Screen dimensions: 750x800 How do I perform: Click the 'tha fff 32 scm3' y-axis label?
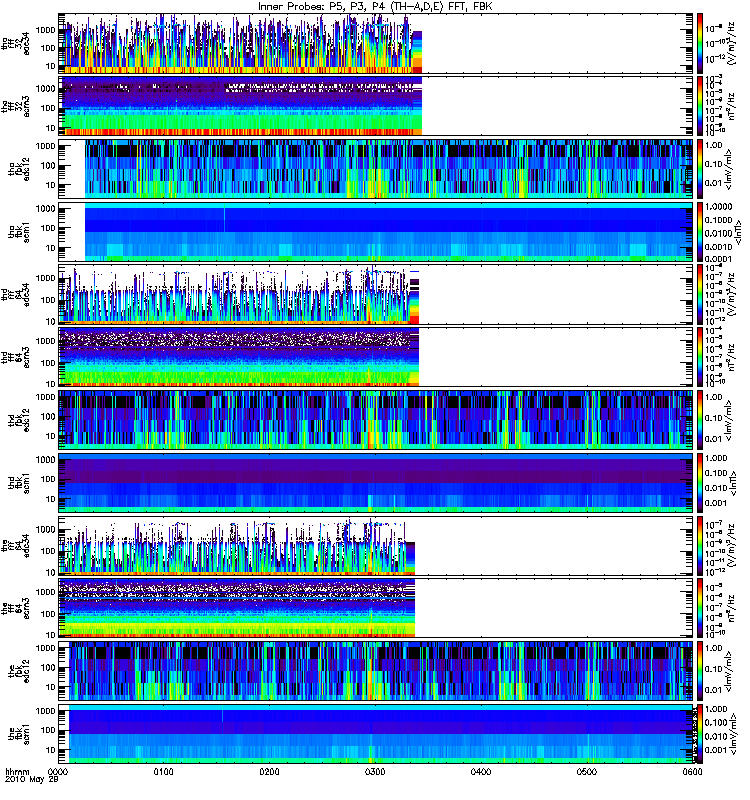15,106
